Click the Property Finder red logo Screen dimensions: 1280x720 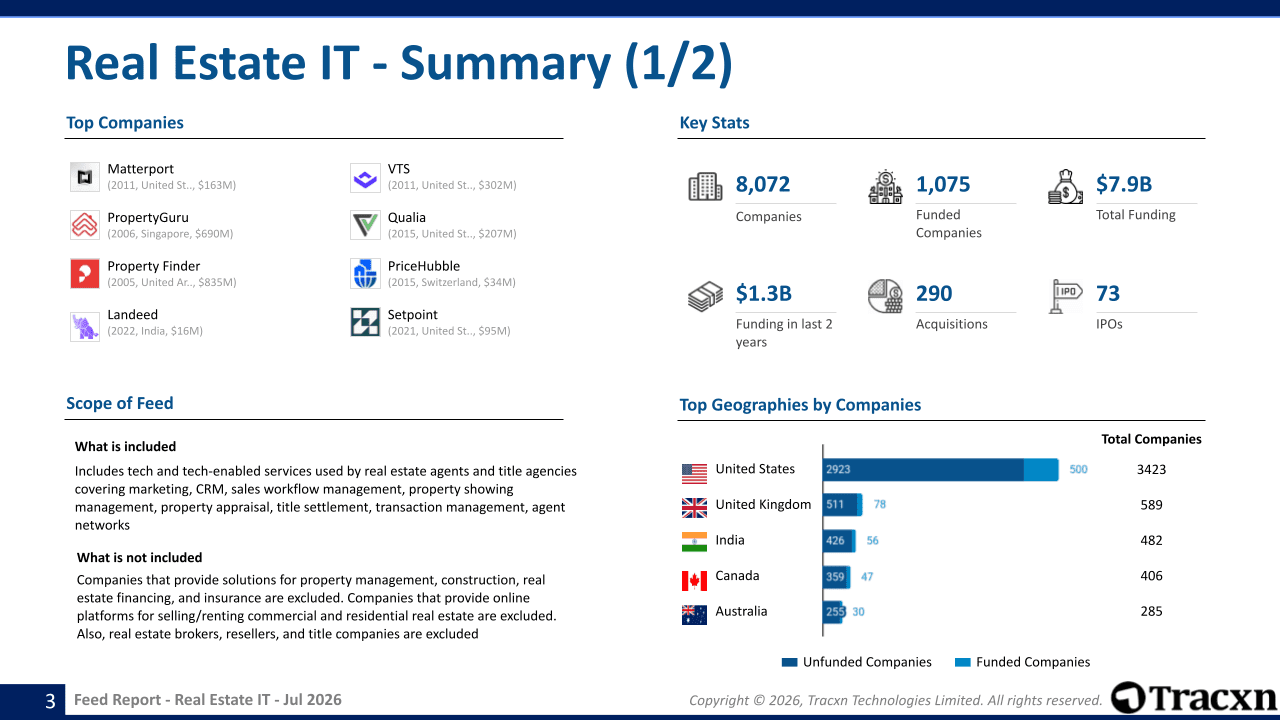click(85, 274)
